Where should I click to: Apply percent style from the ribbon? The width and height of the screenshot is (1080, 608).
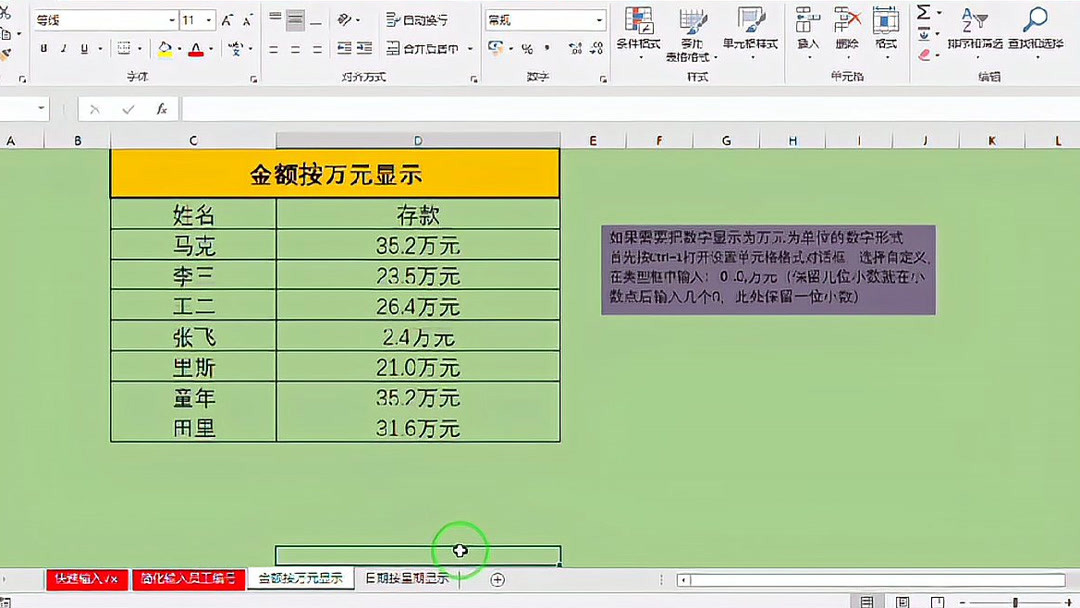[526, 48]
